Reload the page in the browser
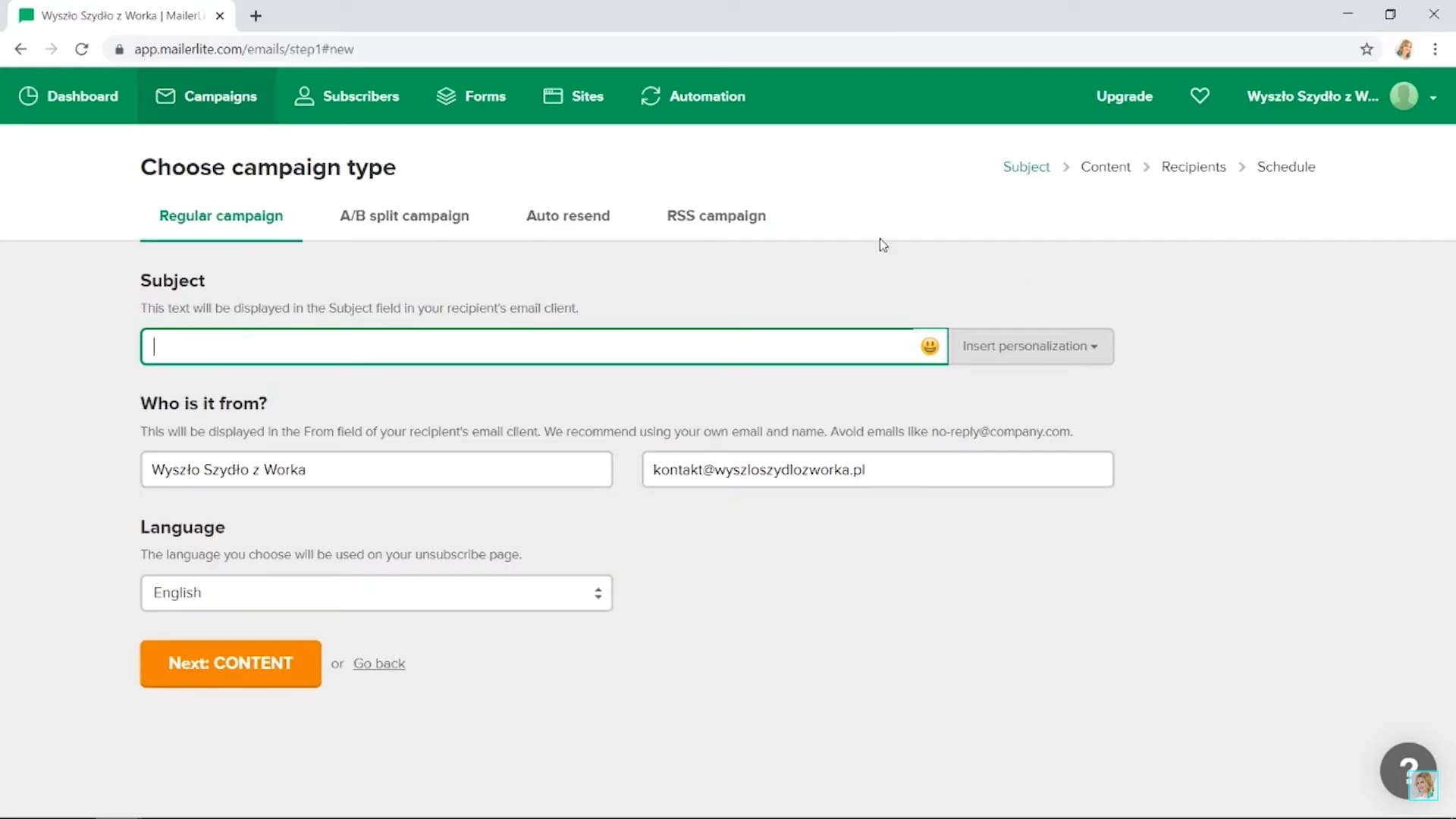Screen dimensions: 1456x819 (82, 49)
